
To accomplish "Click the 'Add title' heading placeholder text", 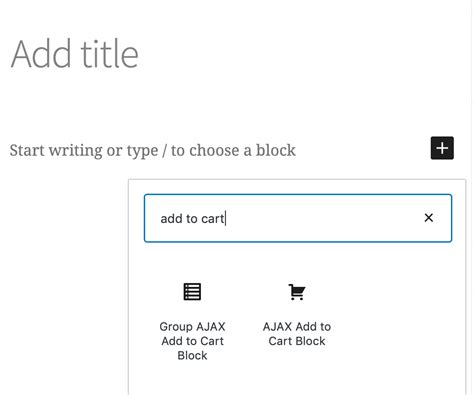I will [x=75, y=54].
